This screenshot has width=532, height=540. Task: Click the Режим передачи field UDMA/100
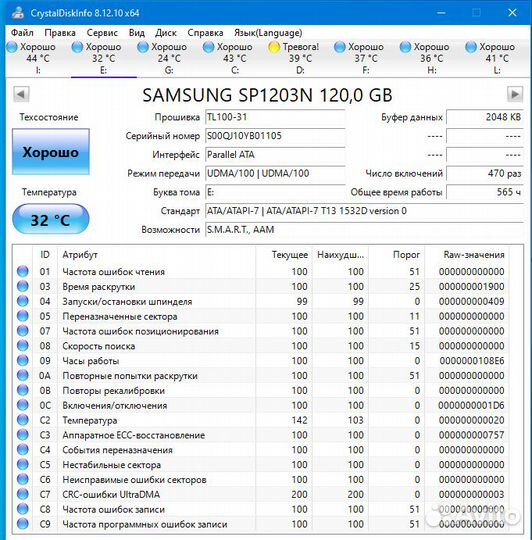275,173
